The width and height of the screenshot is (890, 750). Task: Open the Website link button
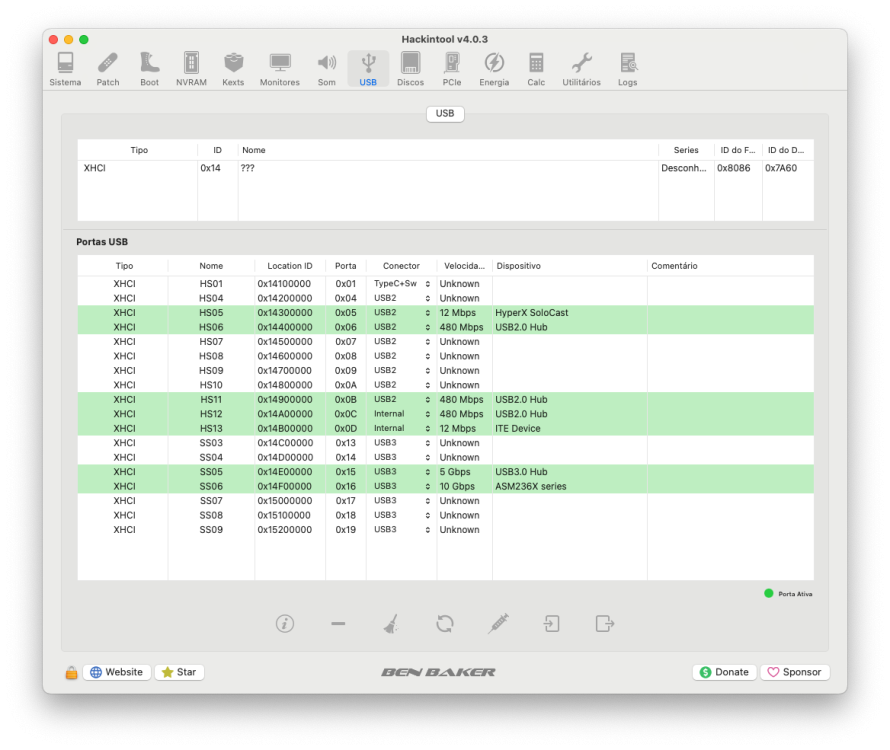point(117,672)
